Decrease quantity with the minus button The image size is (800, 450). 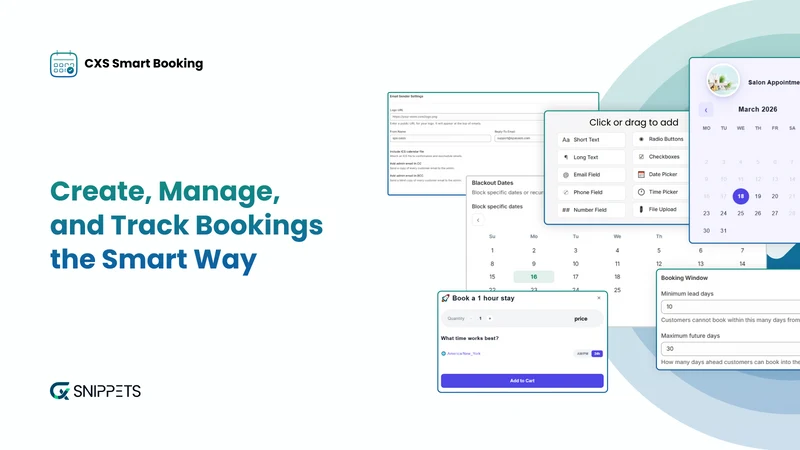(471, 318)
